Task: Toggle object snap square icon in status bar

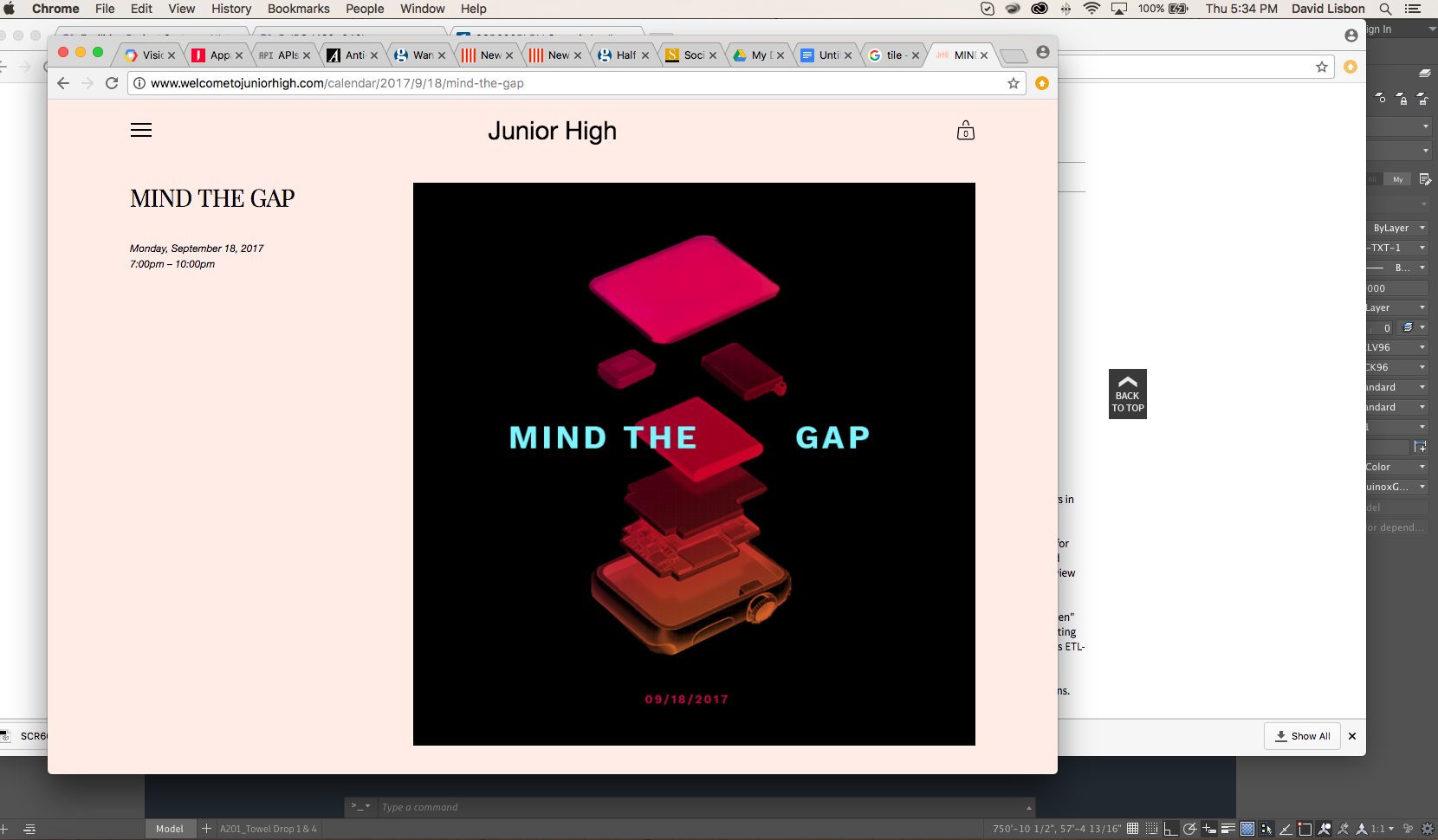Action: coord(1305,829)
